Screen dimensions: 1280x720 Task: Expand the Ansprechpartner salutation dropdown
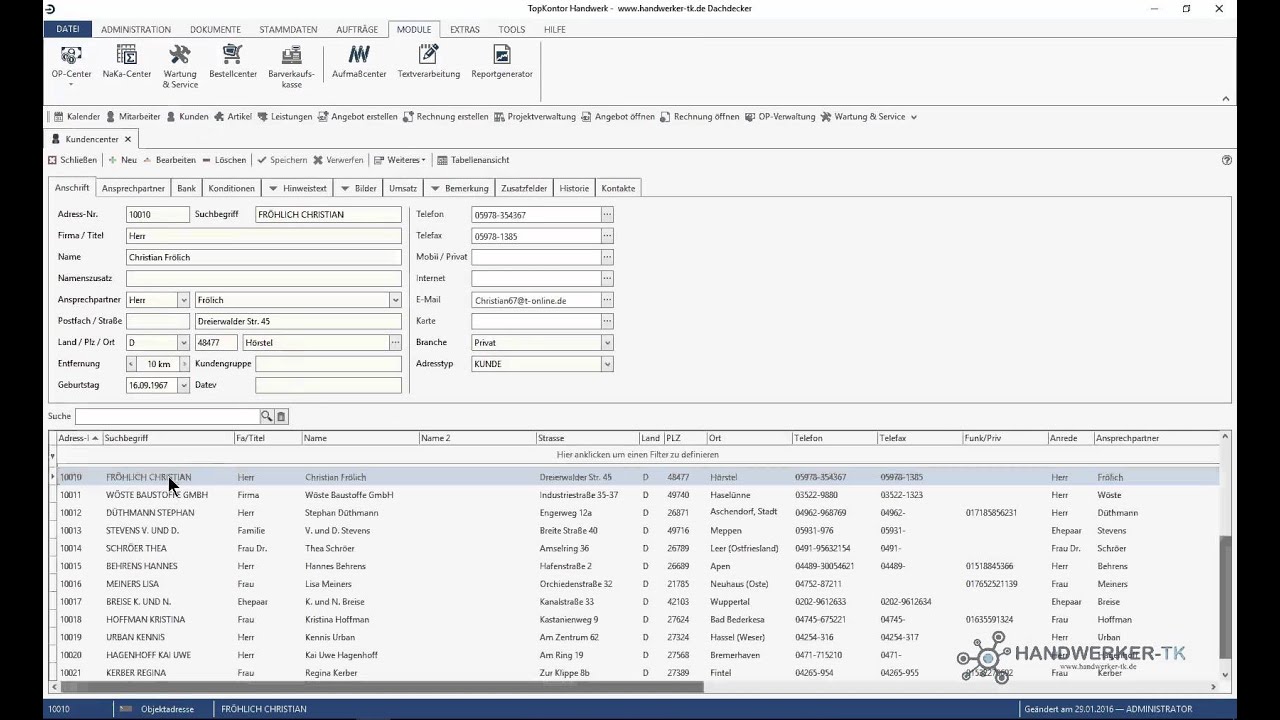(183, 300)
